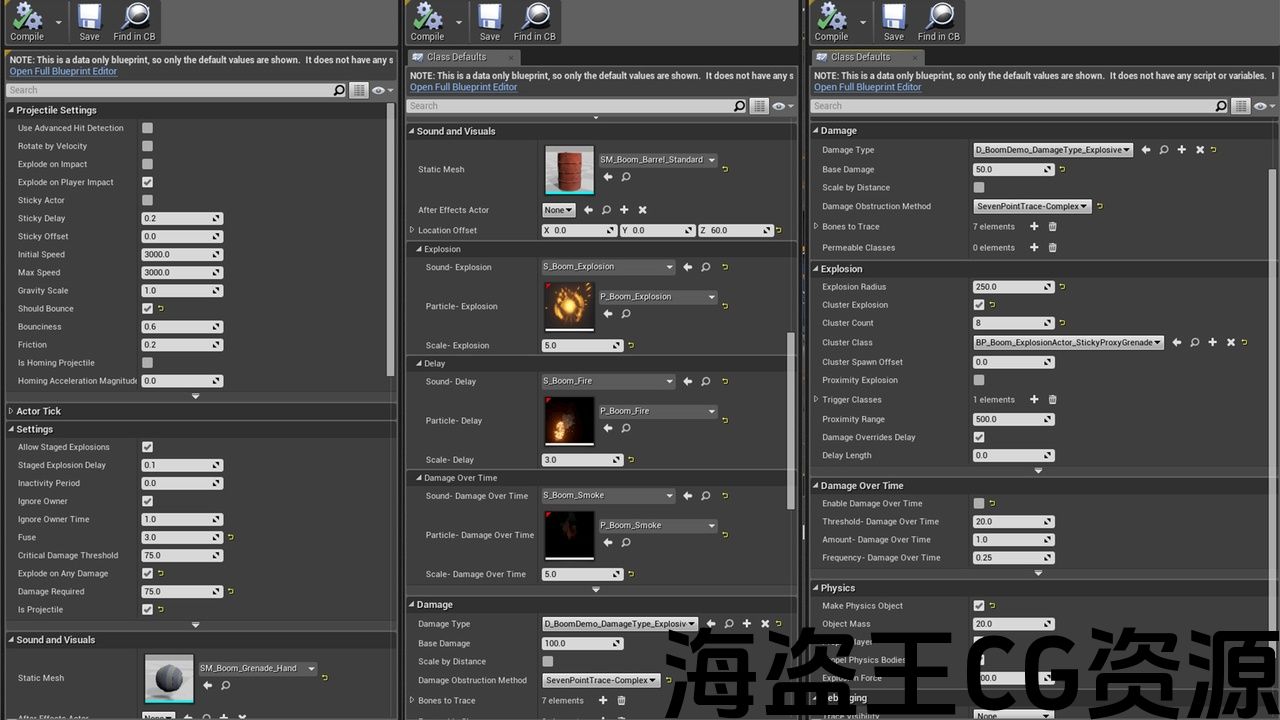The image size is (1280, 720).
Task: Enable Explode on Impact checkbox
Action: tap(147, 164)
